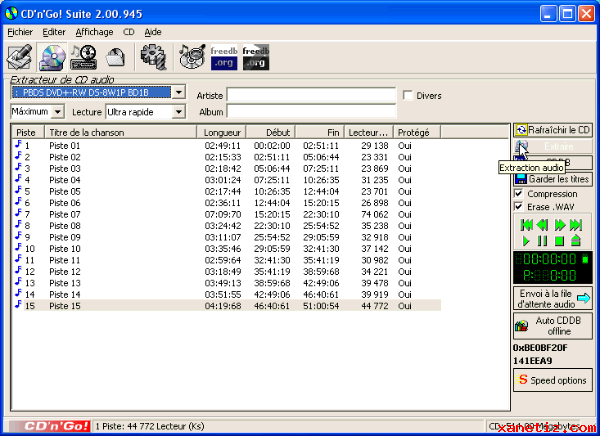
Task: Click the music note icon of track 7
Action: tap(18, 213)
